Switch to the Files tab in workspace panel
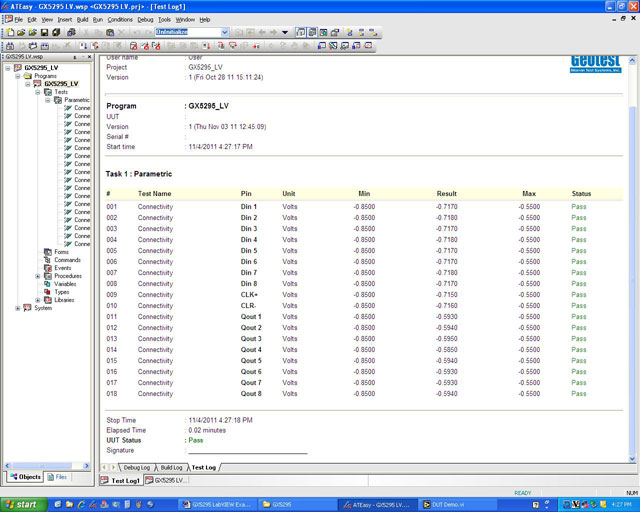The width and height of the screenshot is (640, 512). click(57, 477)
